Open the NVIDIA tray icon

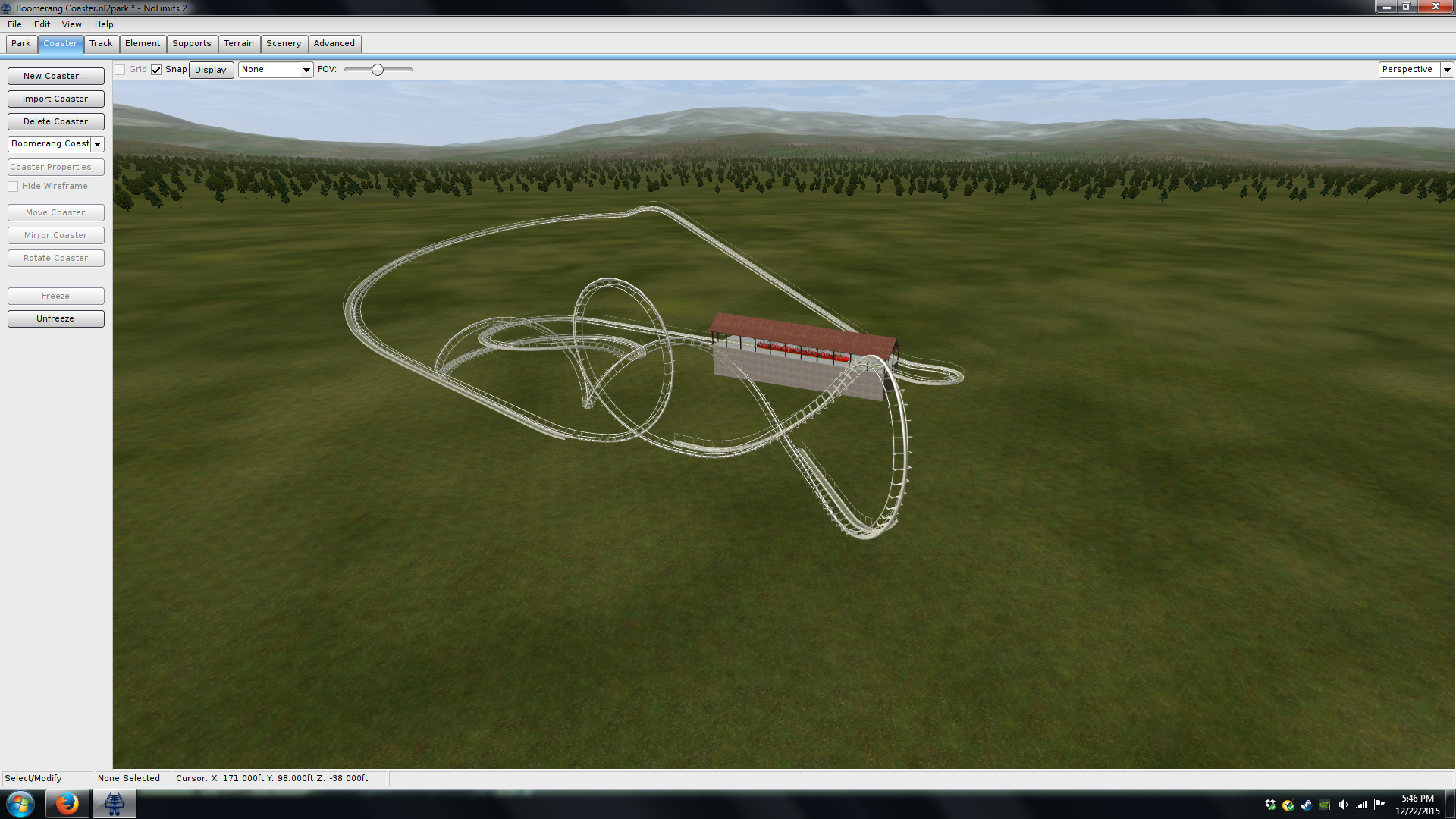point(1325,805)
